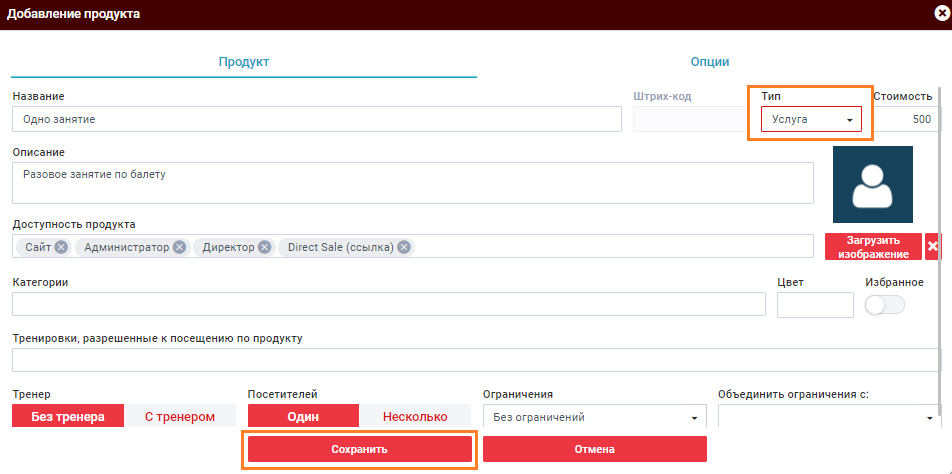Open Объединить ограничения с dropdown

click(x=828, y=417)
